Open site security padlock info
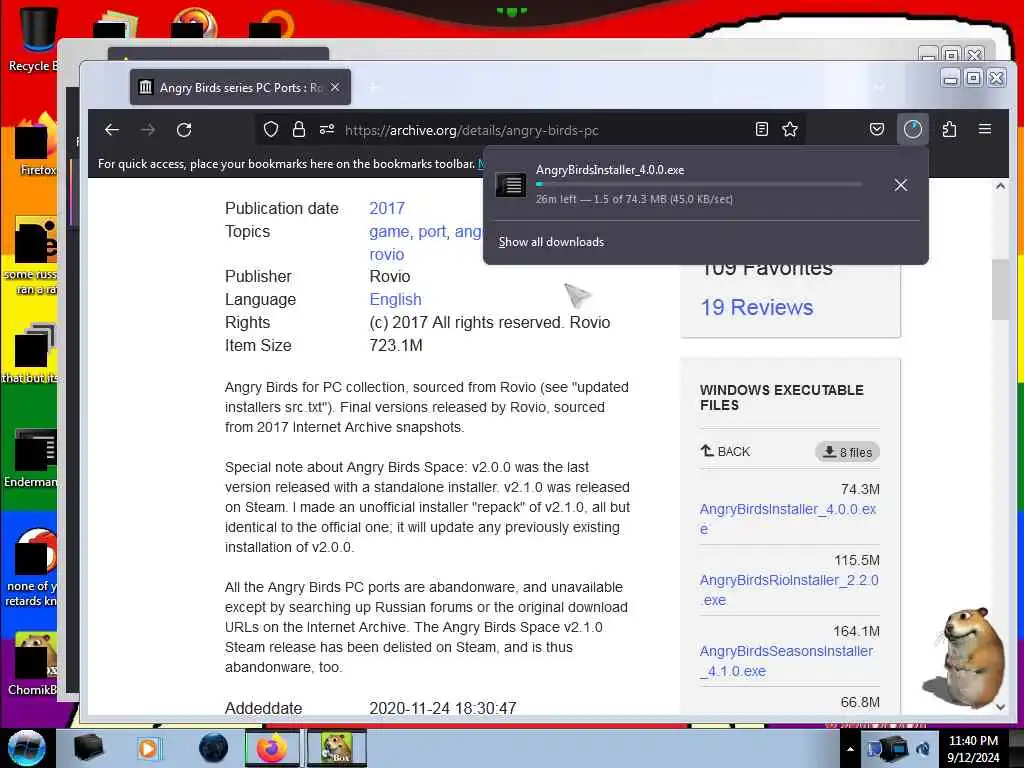 click(x=299, y=129)
